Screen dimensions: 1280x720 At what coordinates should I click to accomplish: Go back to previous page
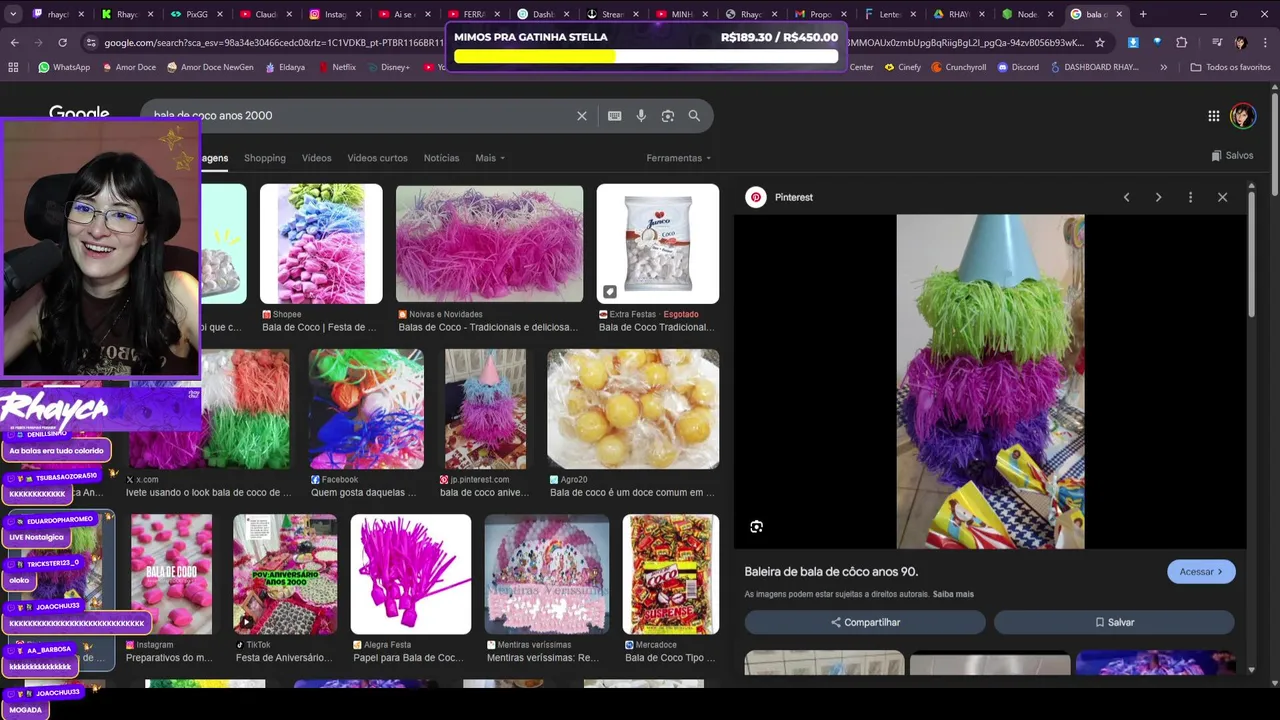point(14,43)
